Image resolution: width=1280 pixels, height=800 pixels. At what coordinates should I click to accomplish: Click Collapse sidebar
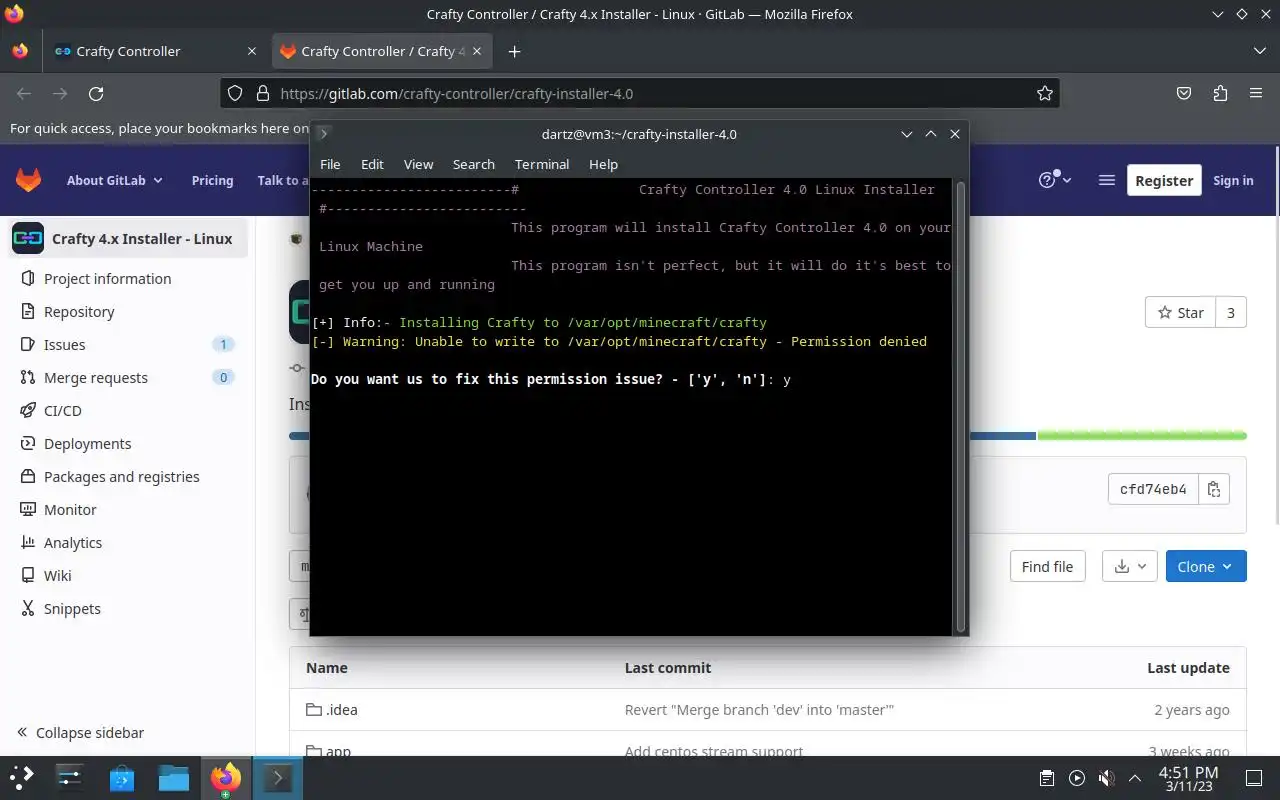(x=80, y=733)
